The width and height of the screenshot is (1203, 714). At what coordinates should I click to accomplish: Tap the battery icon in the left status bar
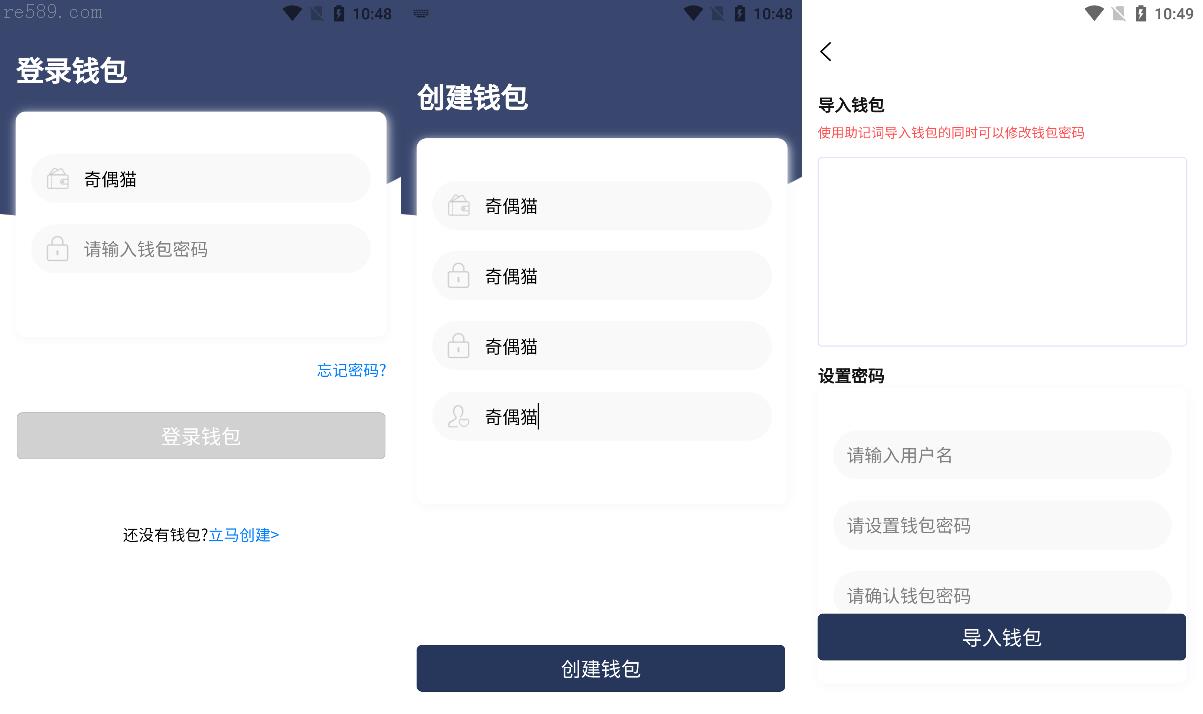tap(338, 13)
